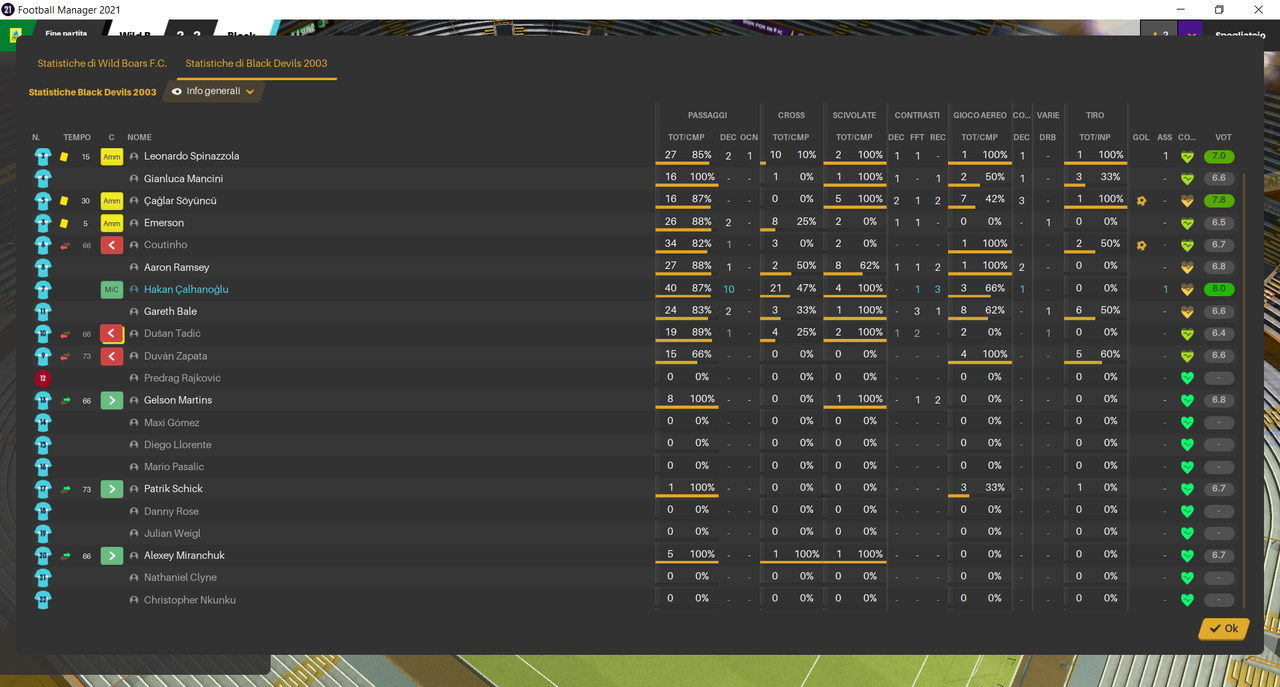Open the Info generali dropdown
Viewport: 1280px width, 687px height.
(213, 91)
